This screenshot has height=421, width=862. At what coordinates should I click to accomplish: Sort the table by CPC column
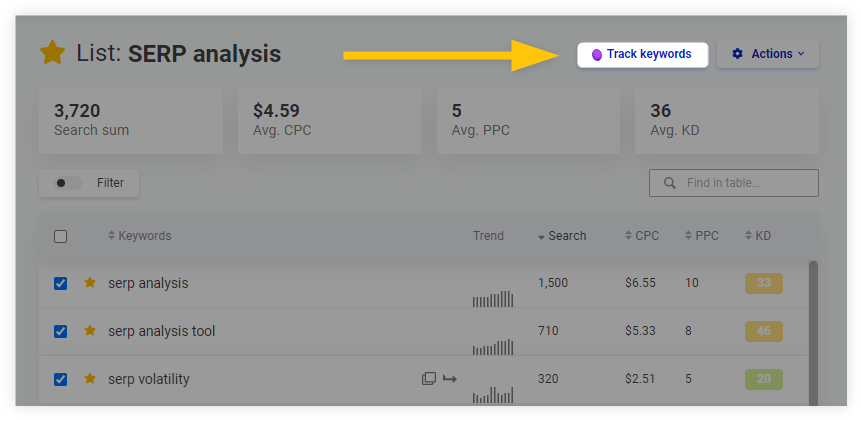tap(641, 236)
